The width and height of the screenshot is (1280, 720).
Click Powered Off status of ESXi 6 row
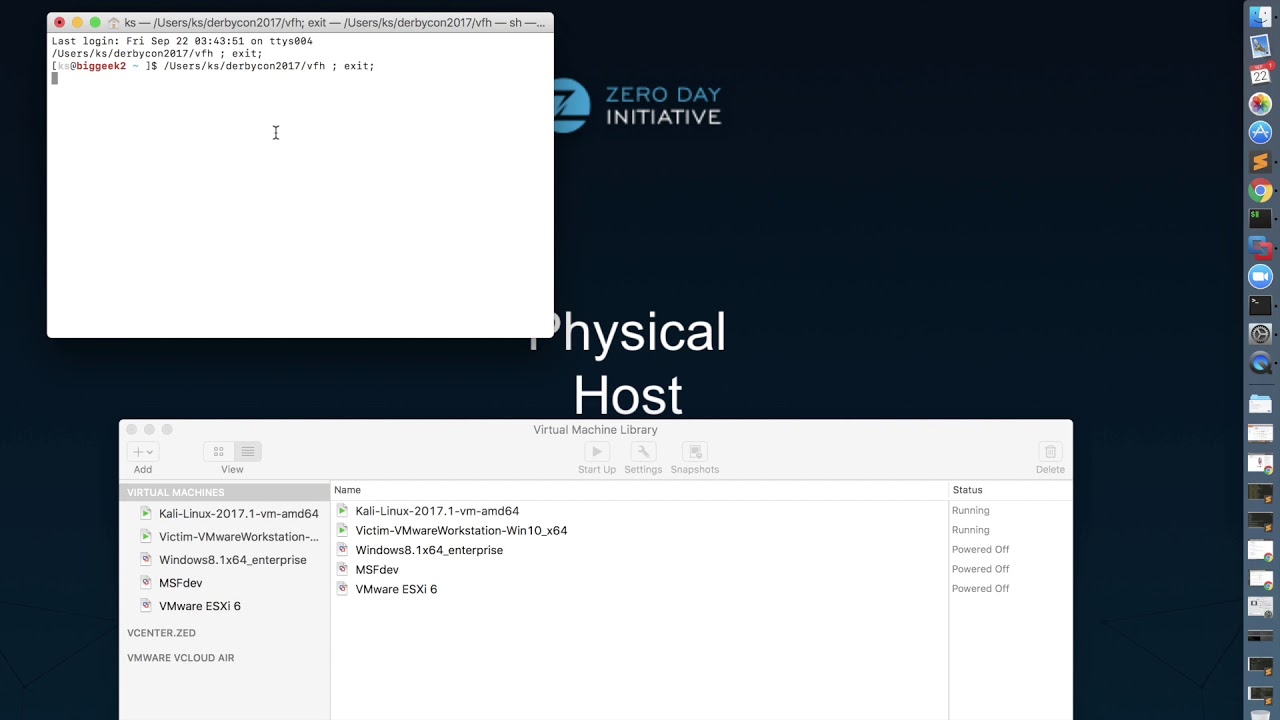click(980, 588)
